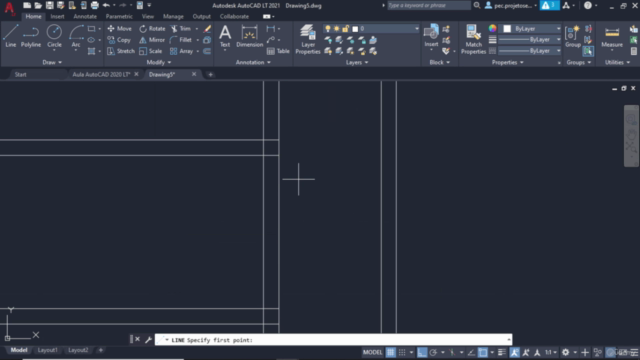
Task: Click the add layout plus button
Action: 100,350
